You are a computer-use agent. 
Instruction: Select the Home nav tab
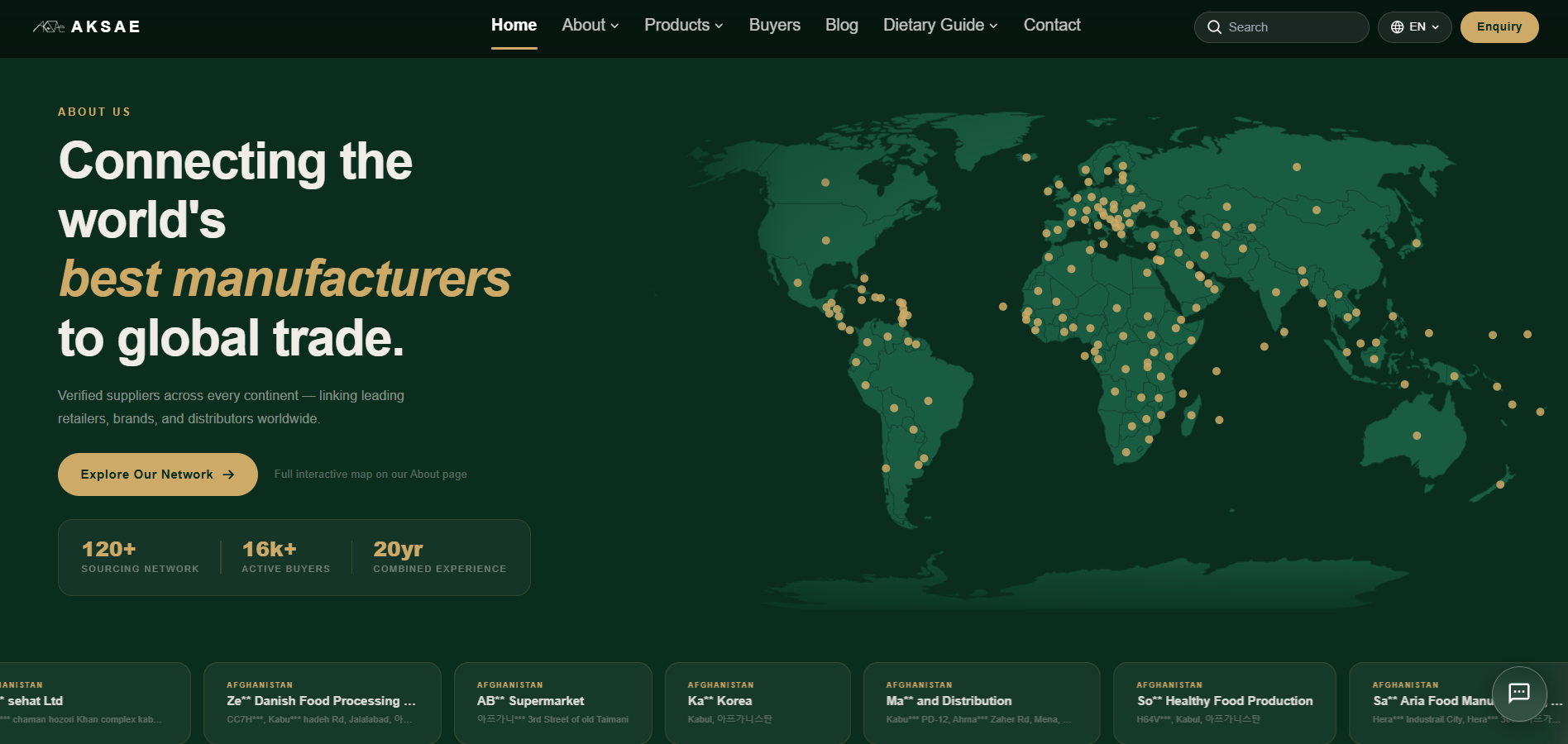point(514,26)
